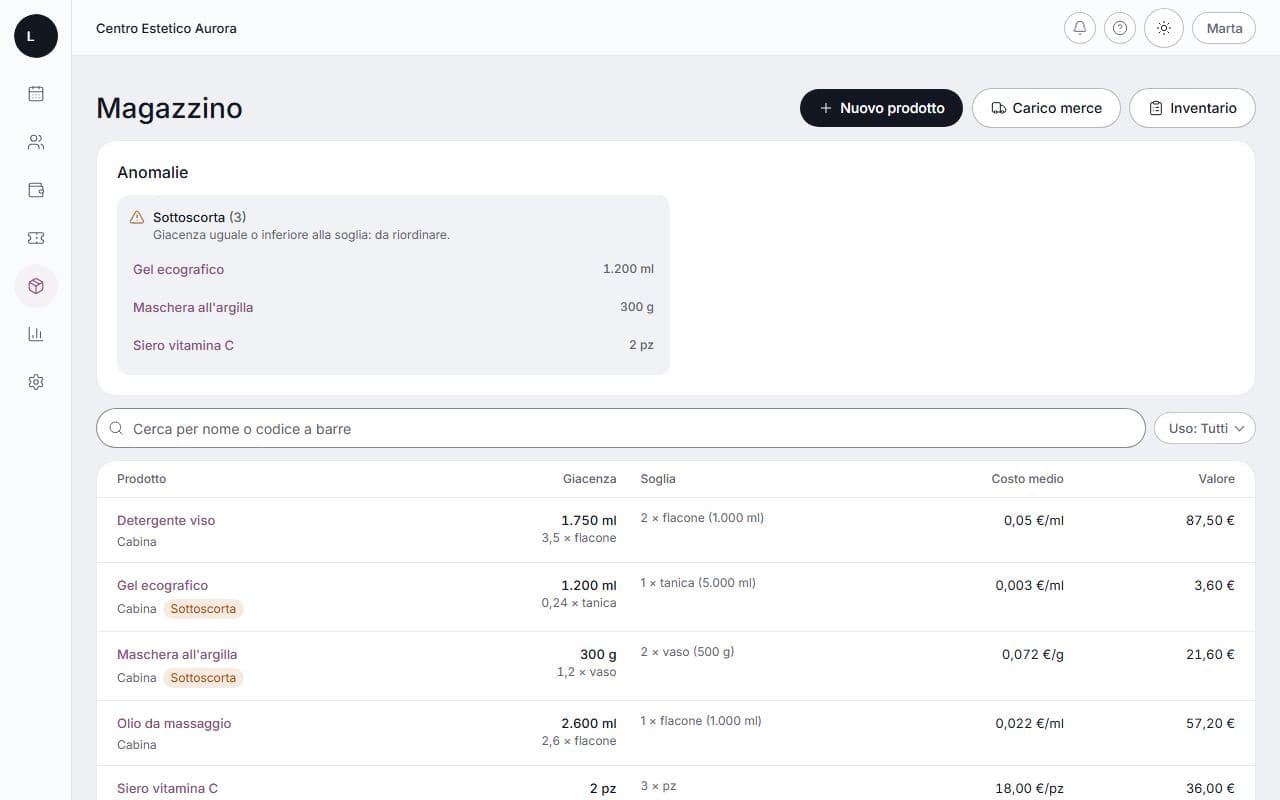The width and height of the screenshot is (1280, 800).
Task: Open Maschera all'argilla in the Anomalie panel
Action: pyautogui.click(x=193, y=307)
